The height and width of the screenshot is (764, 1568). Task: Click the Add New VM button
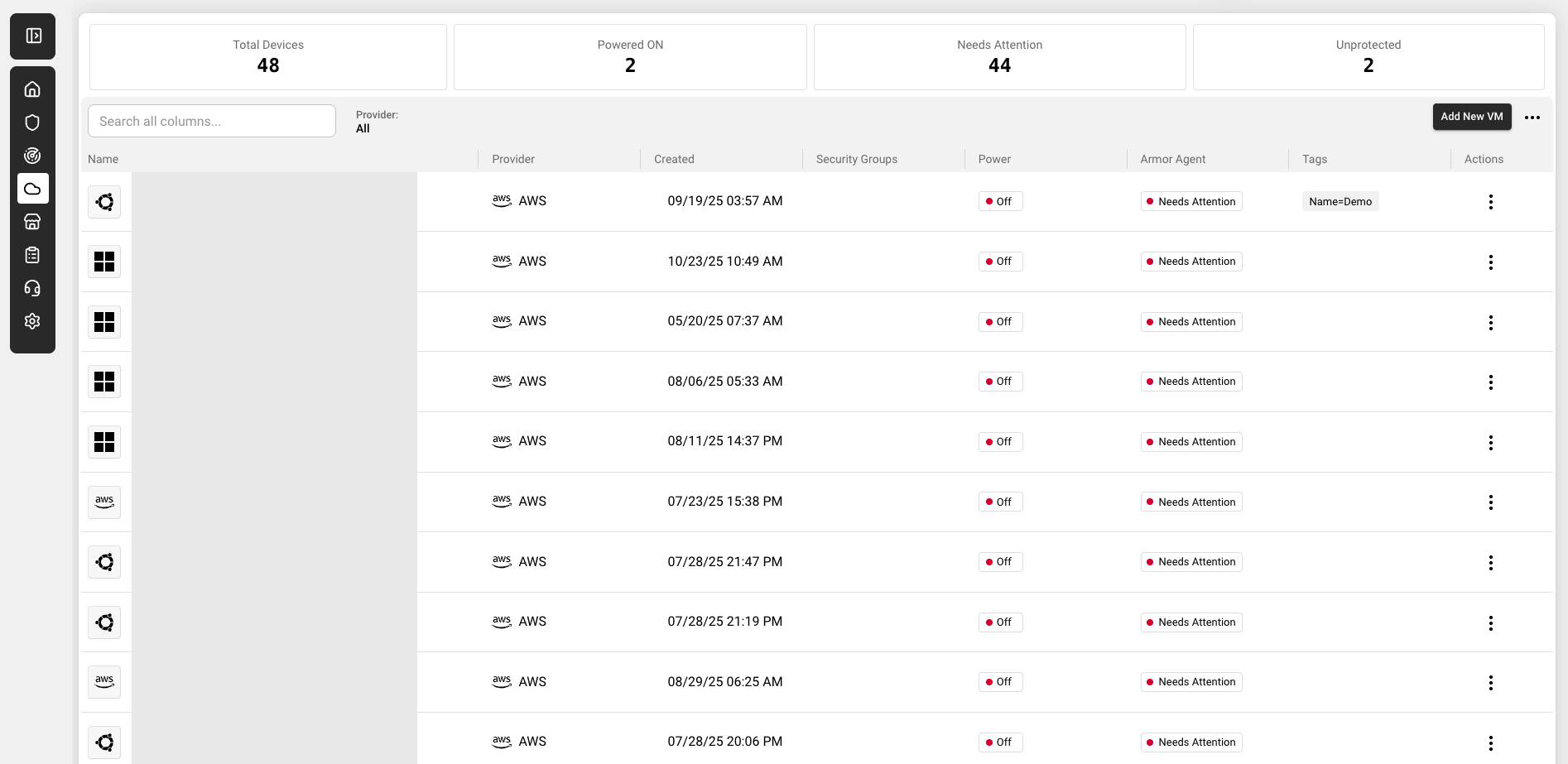coord(1471,117)
